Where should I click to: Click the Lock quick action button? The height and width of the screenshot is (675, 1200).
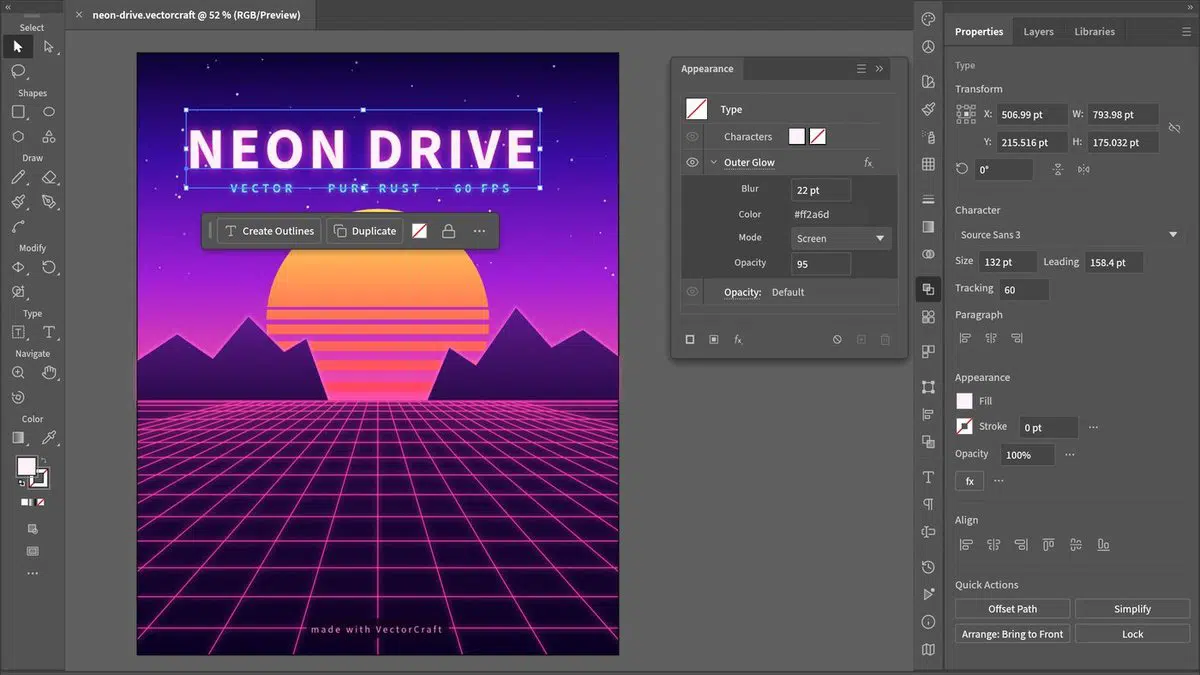[1132, 634]
